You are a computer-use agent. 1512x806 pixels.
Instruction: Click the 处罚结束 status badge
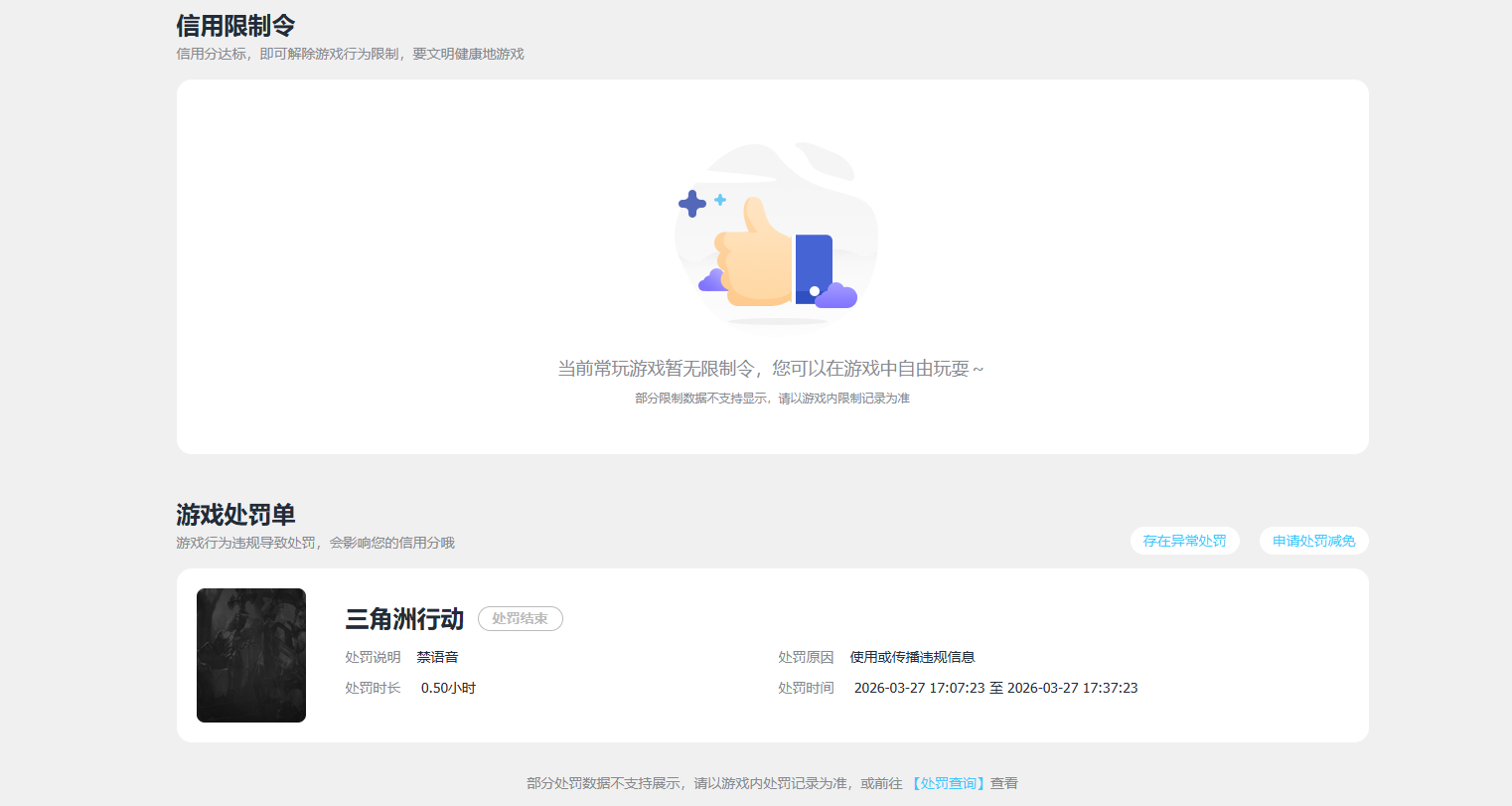coord(521,618)
